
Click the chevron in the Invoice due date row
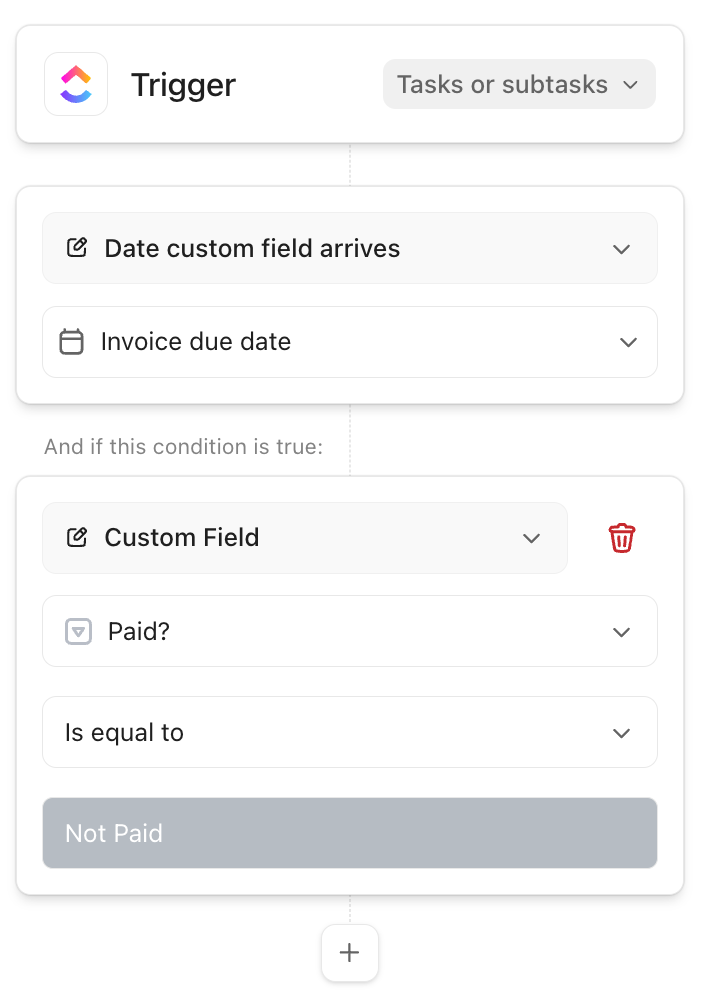pos(628,342)
